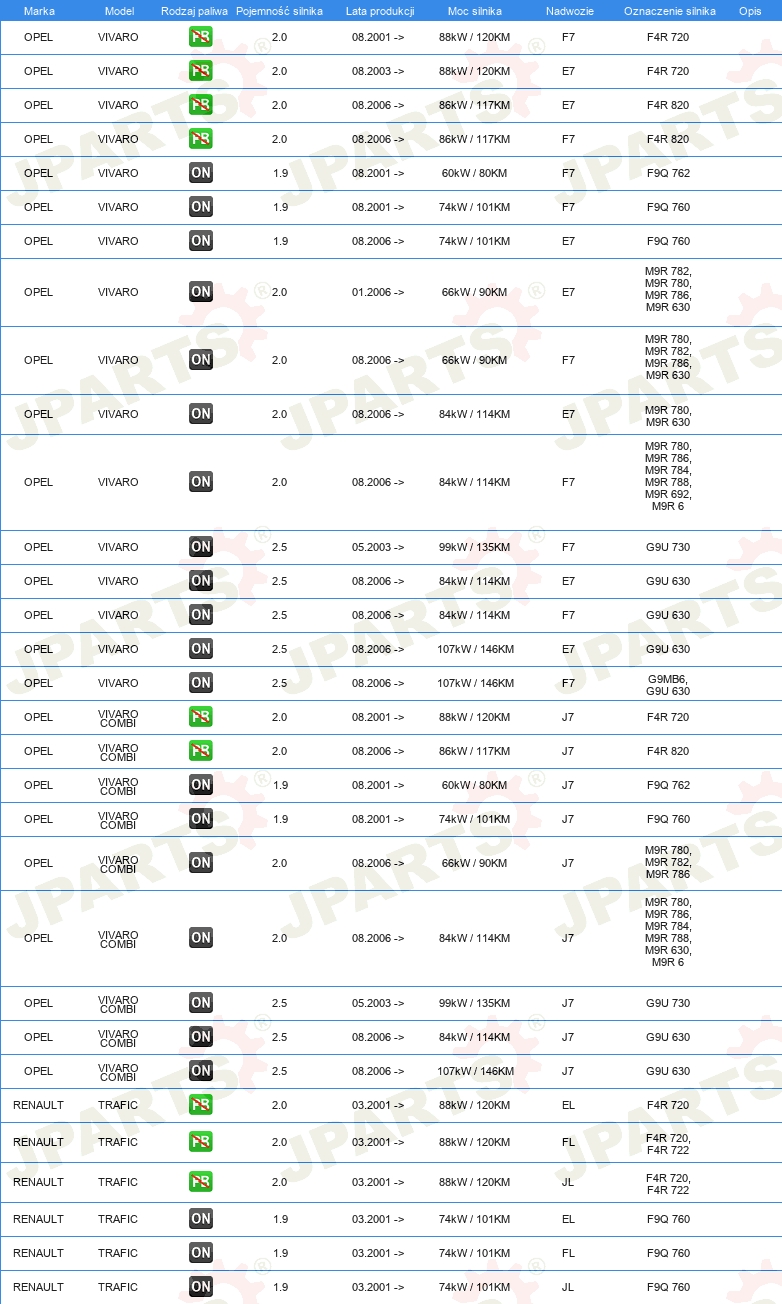Click the Marka column header
782x1304 pixels.
pyautogui.click(x=39, y=11)
